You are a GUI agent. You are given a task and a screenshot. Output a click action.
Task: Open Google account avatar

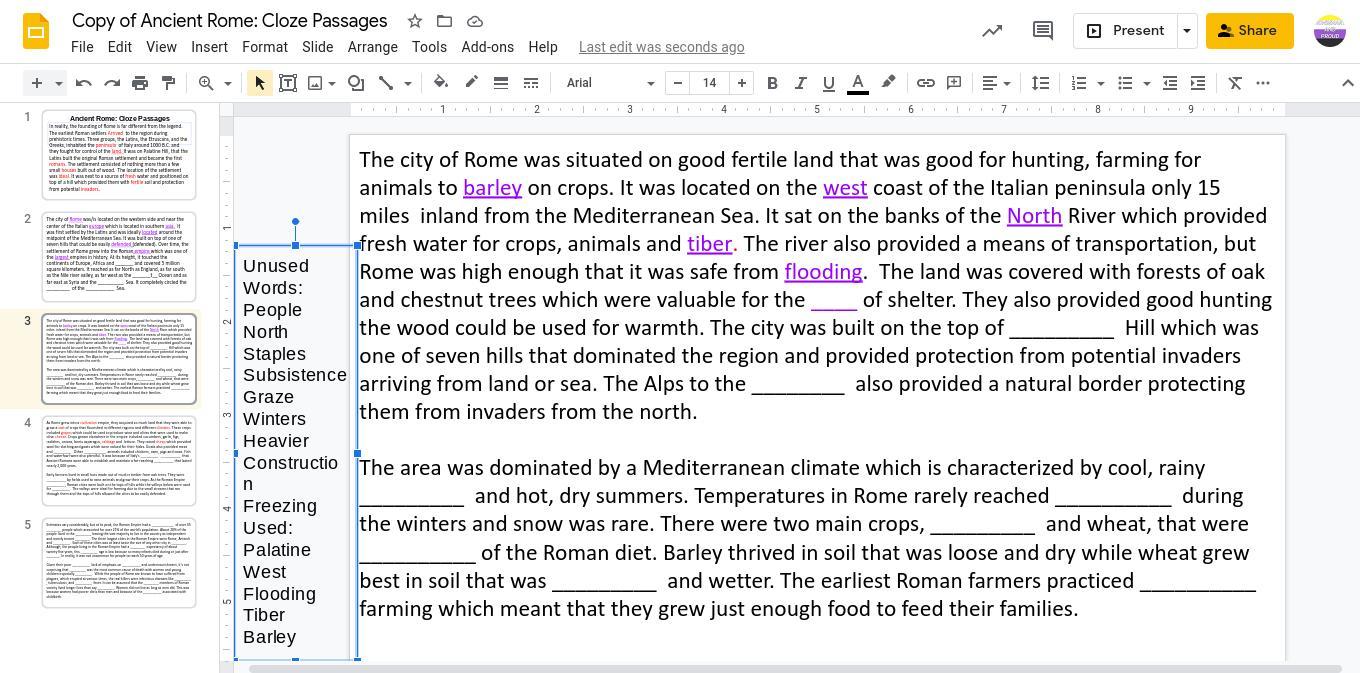[1330, 31]
